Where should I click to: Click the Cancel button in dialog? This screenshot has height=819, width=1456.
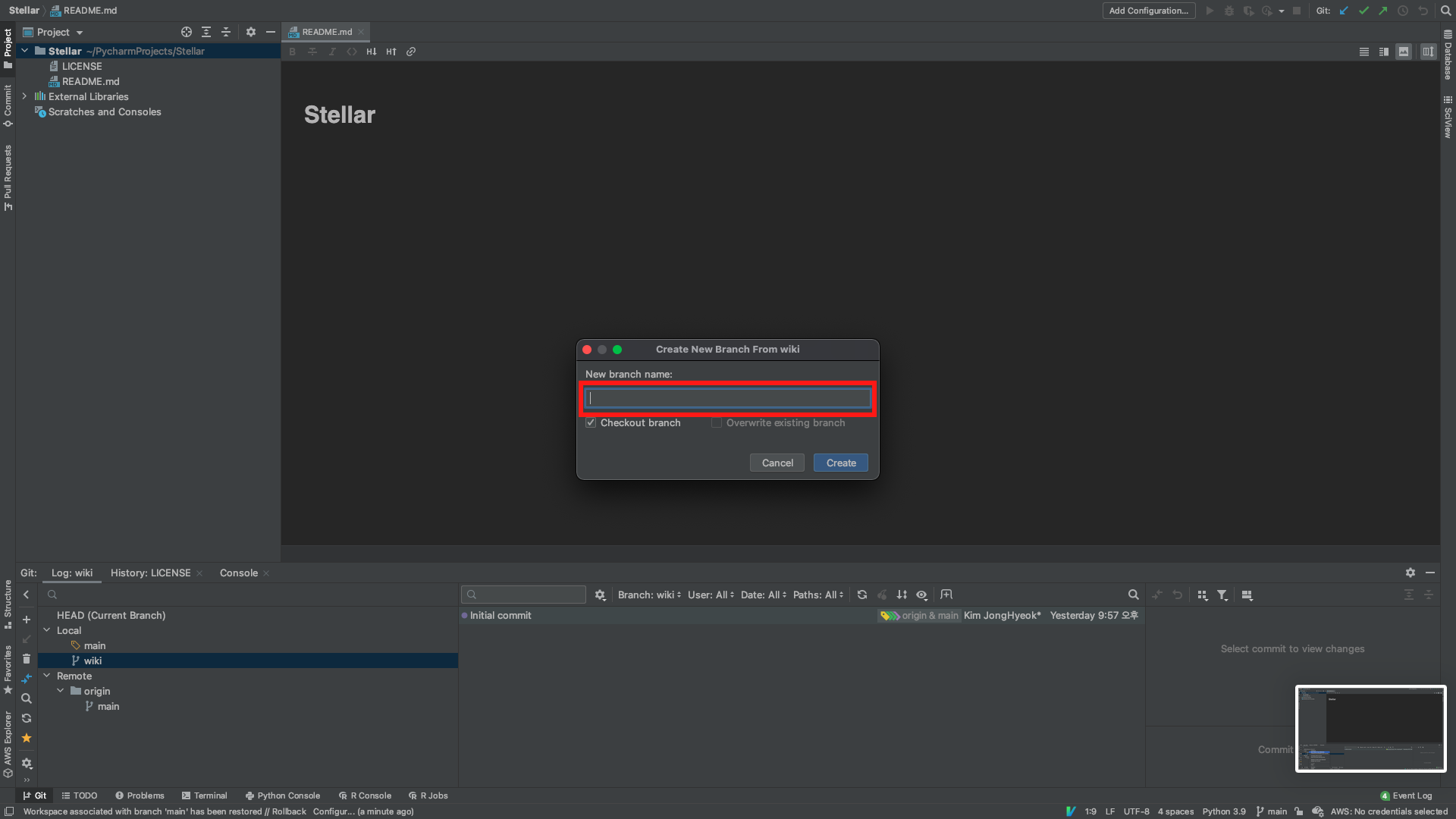click(x=777, y=463)
